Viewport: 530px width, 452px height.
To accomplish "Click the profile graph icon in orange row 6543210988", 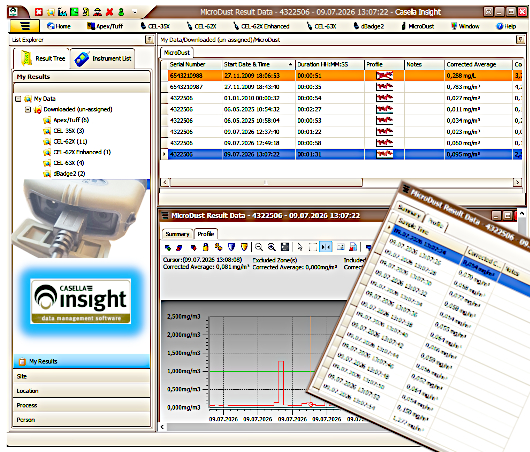I will pyautogui.click(x=384, y=75).
